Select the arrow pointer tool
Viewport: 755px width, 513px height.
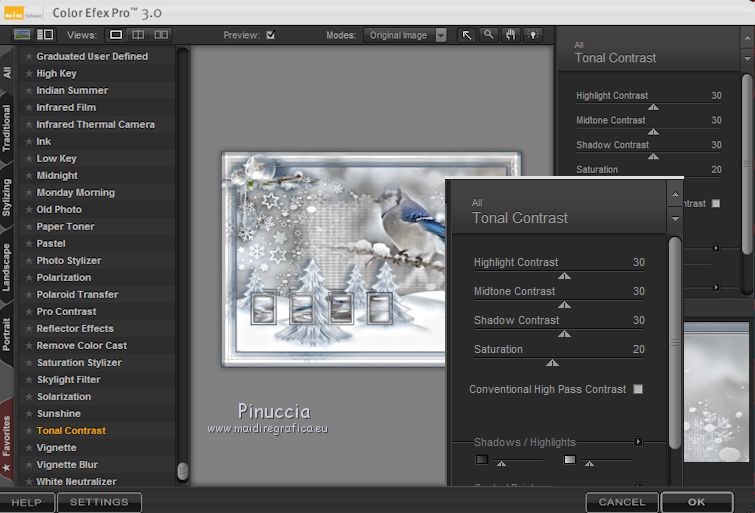[466, 35]
